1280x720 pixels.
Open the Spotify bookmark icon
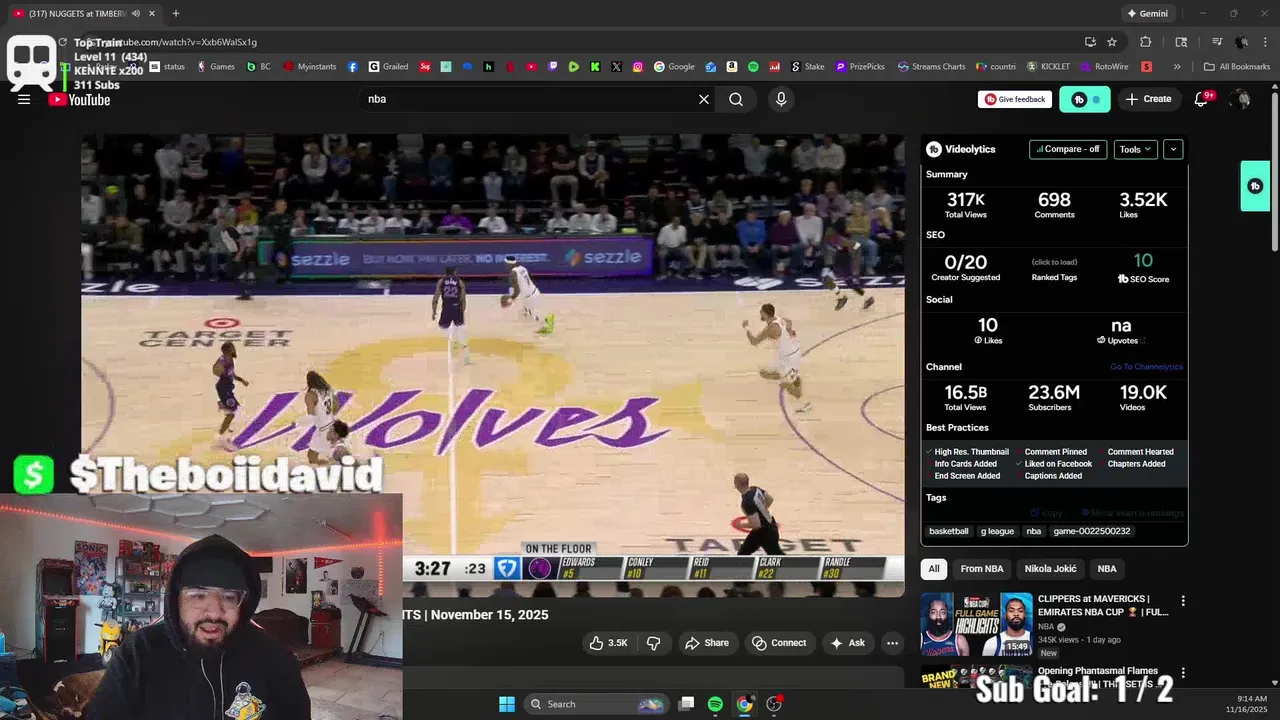click(x=753, y=67)
